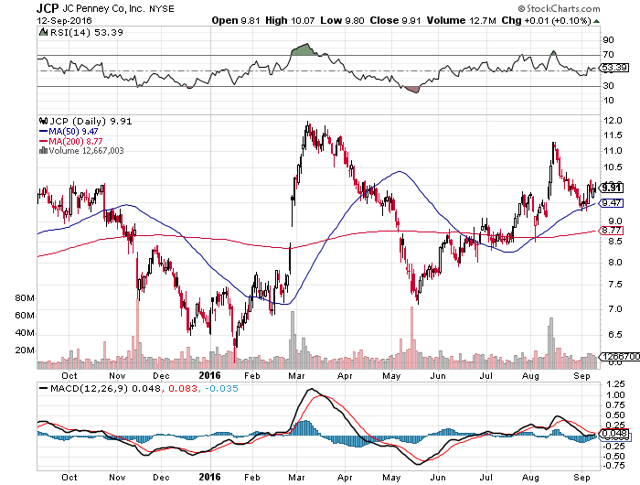This screenshot has height=485, width=640.
Task: Click the 10.5 price axis label
Action: click(x=613, y=167)
